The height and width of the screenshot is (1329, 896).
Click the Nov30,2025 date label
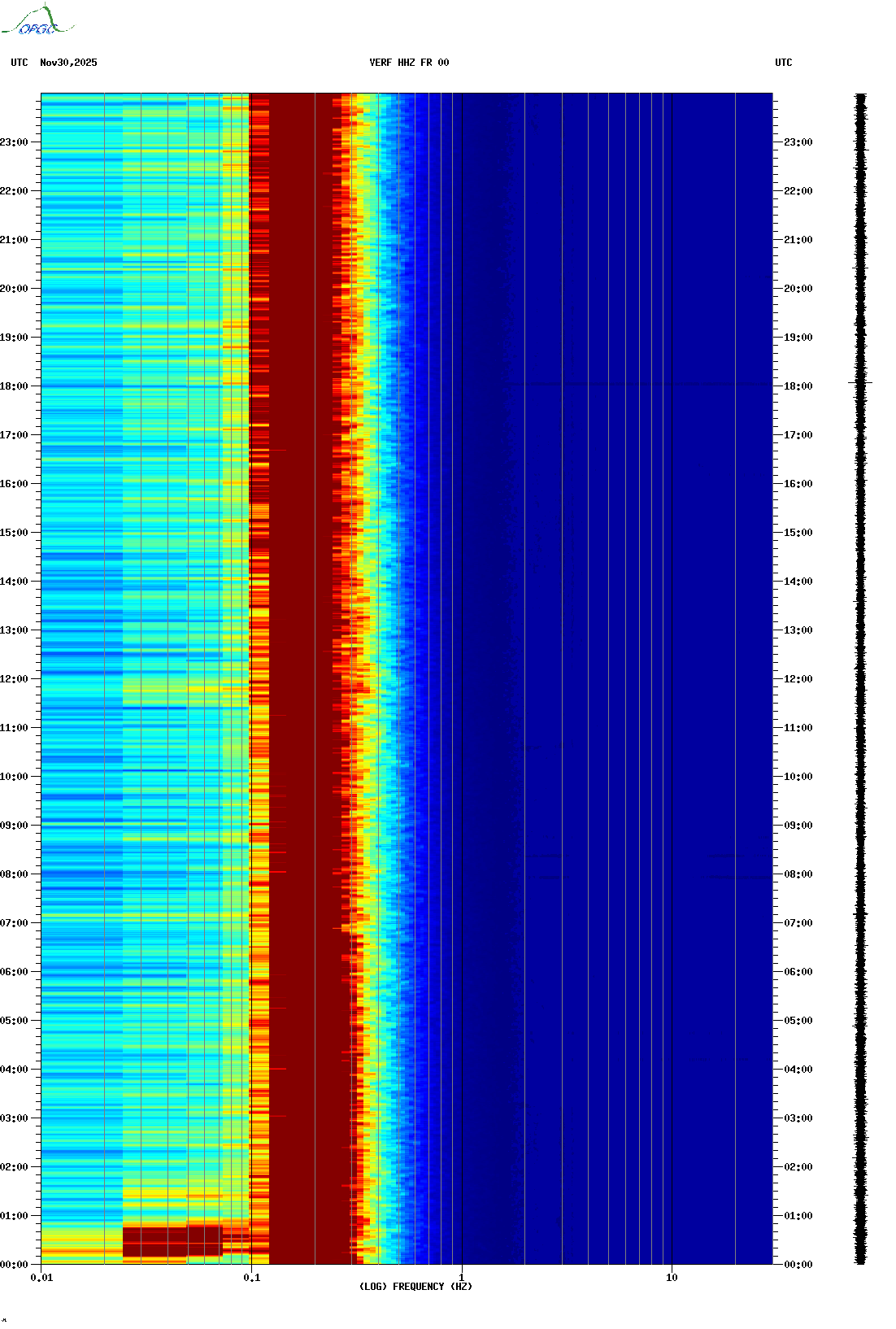coord(68,63)
